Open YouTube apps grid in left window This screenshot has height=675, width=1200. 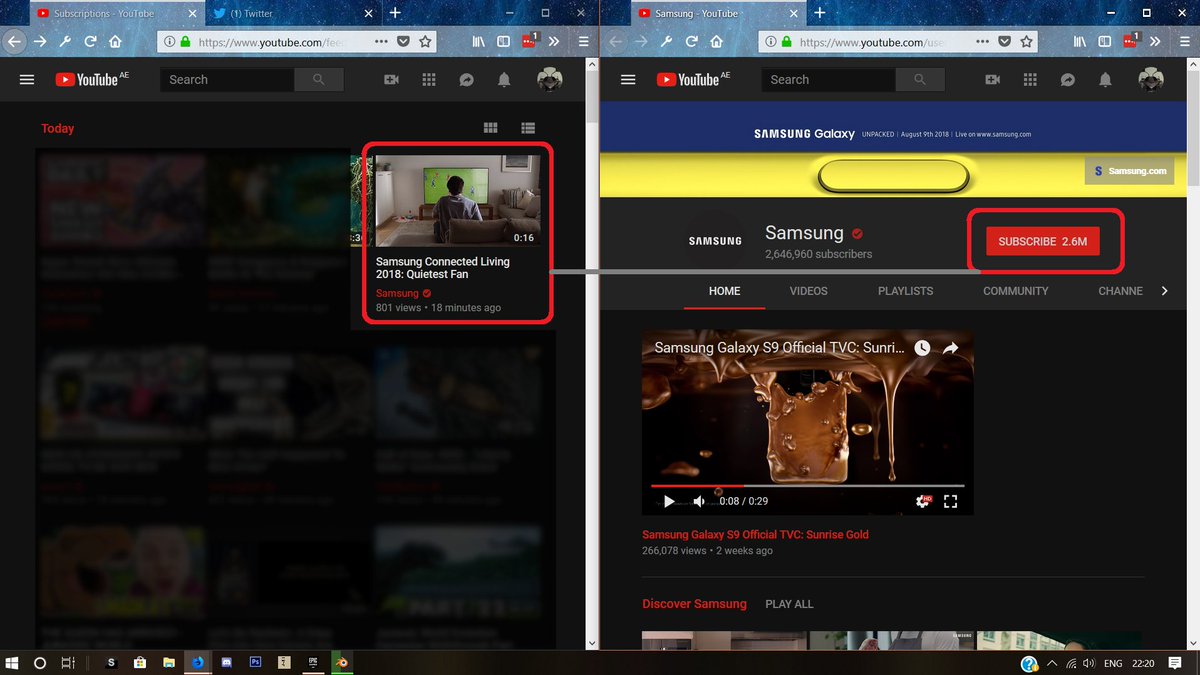pyautogui.click(x=429, y=80)
